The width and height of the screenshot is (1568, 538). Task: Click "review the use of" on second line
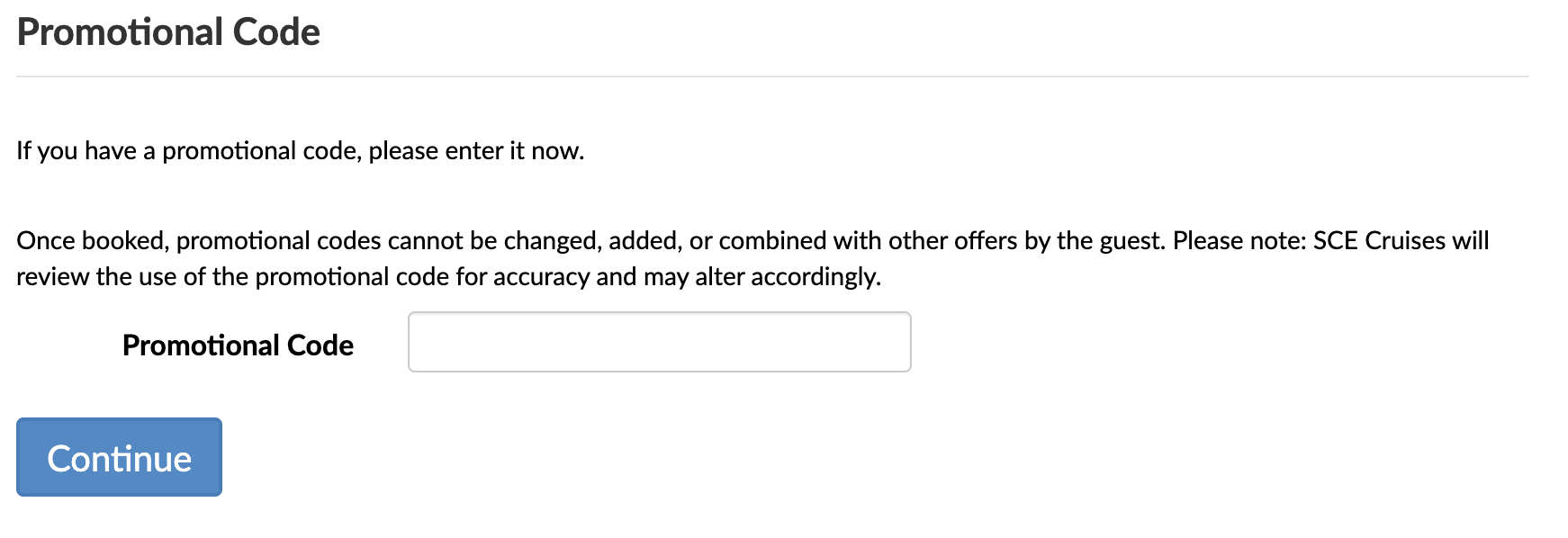(110, 277)
